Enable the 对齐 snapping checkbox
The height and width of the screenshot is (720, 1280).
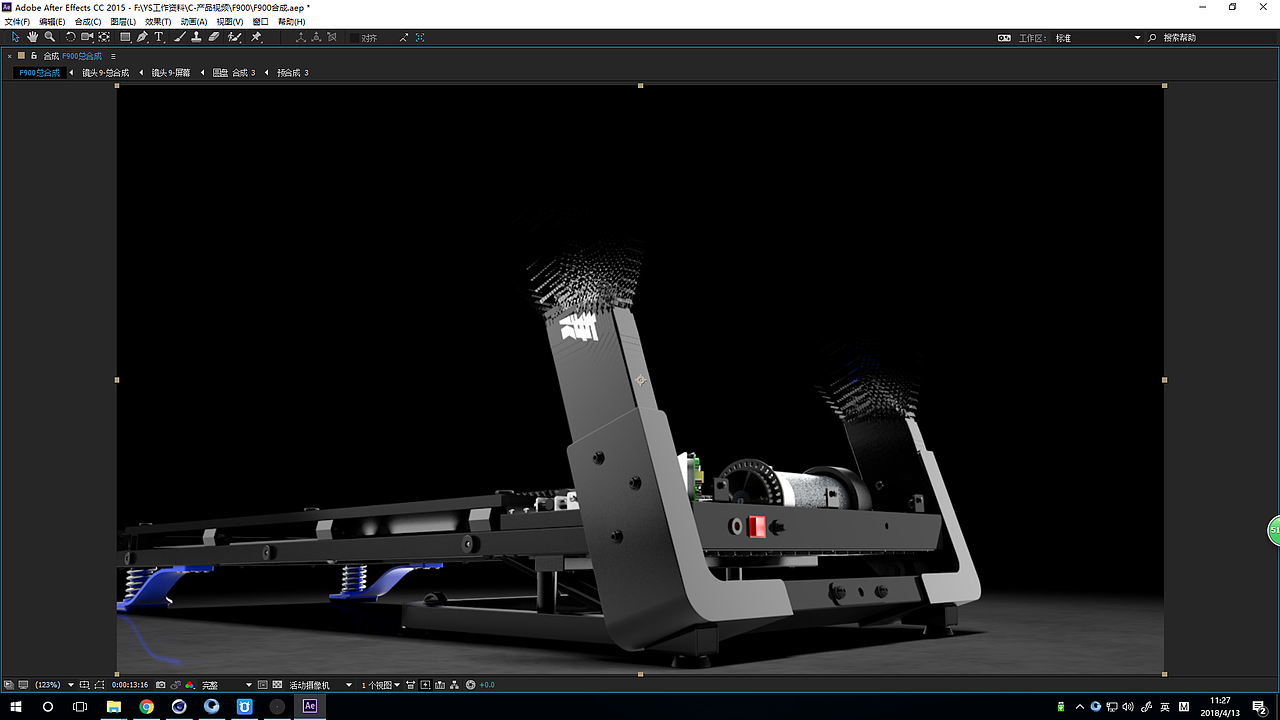click(x=352, y=38)
